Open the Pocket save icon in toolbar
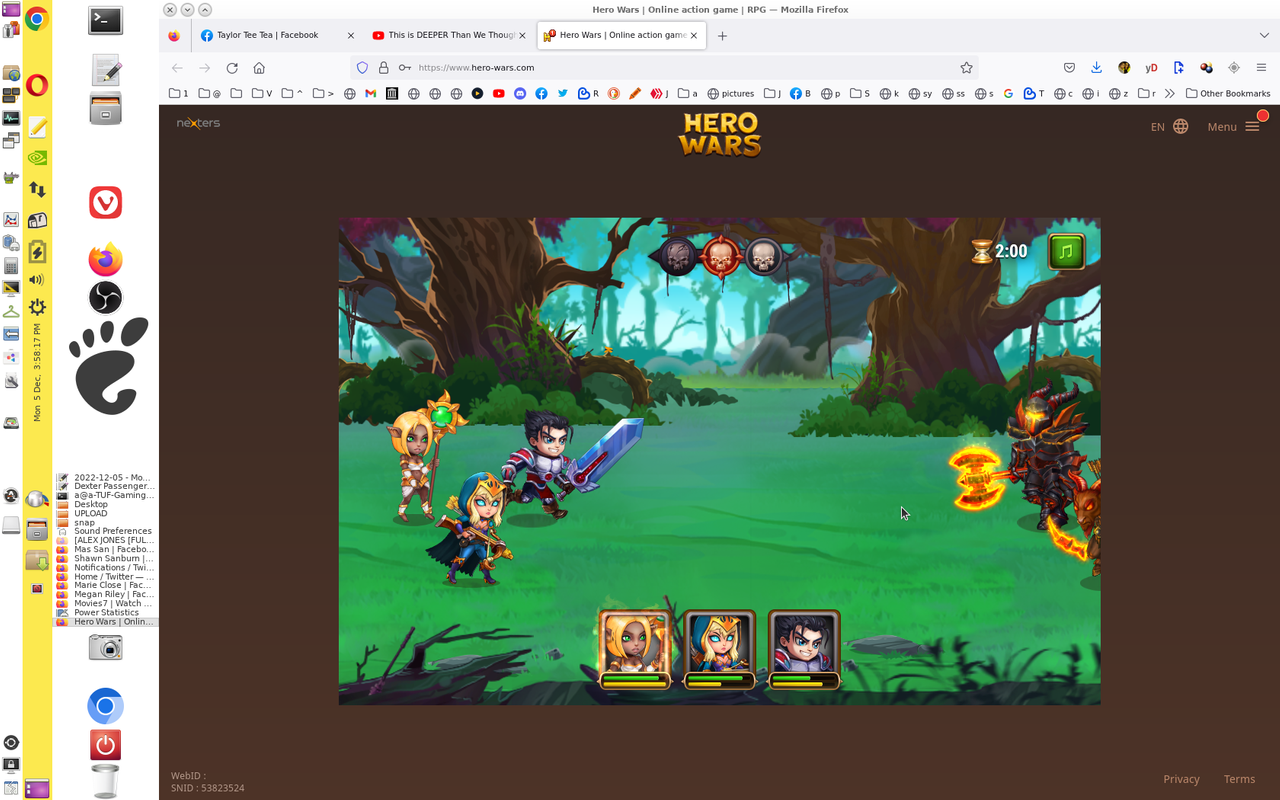 click(1069, 68)
